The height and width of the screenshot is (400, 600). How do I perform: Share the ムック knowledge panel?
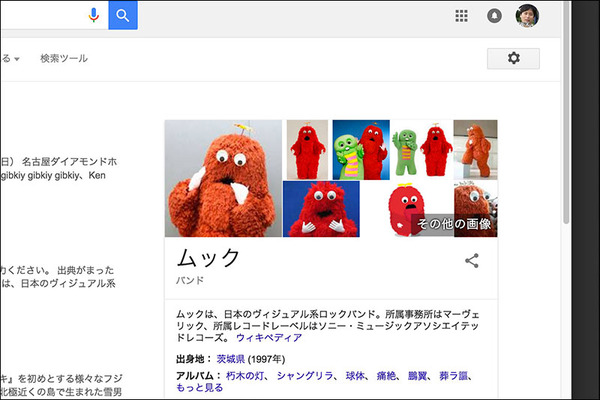472,261
